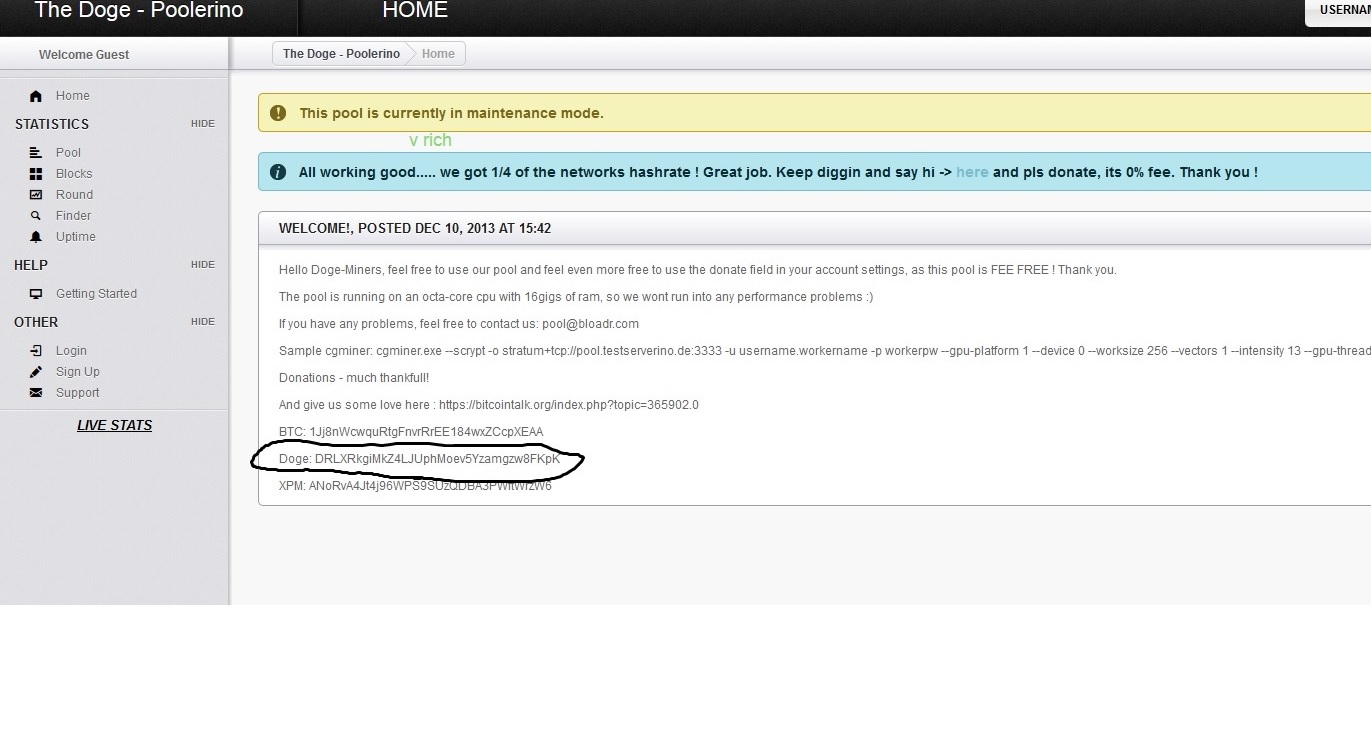
Task: Click the OTHER section heading
Action: pyautogui.click(x=36, y=322)
